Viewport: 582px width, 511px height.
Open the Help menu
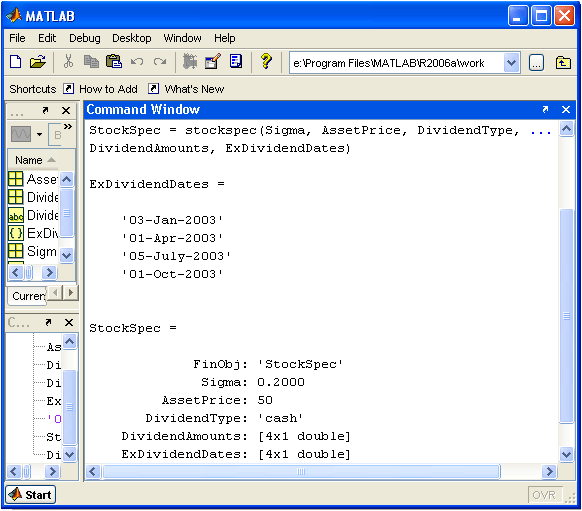point(224,38)
